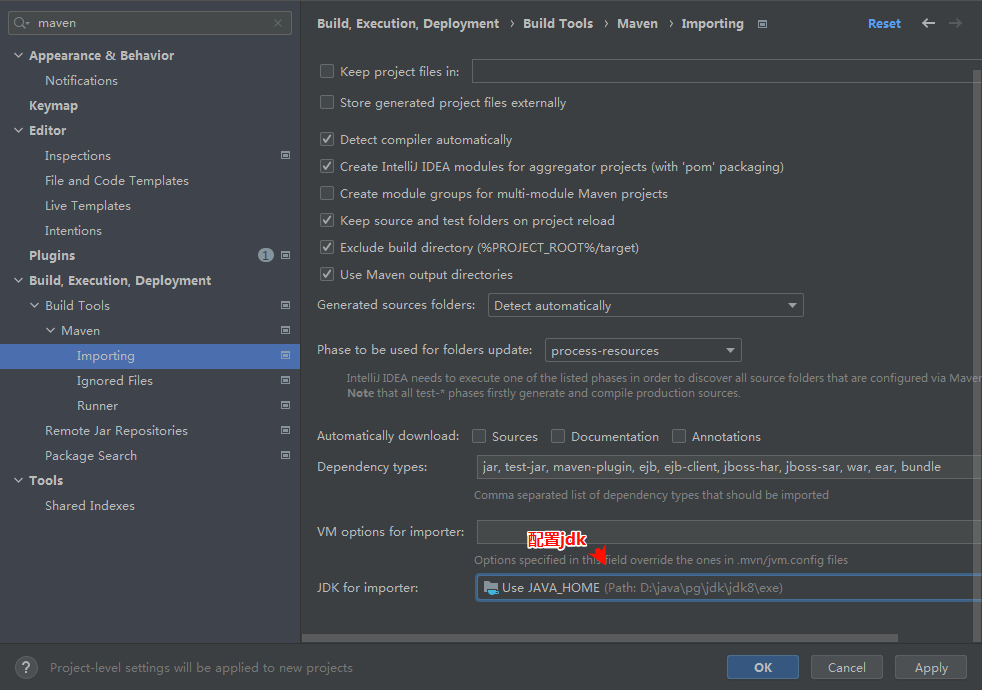This screenshot has width=982, height=690.
Task: Select Shared Indexes under Tools
Action: tap(90, 505)
